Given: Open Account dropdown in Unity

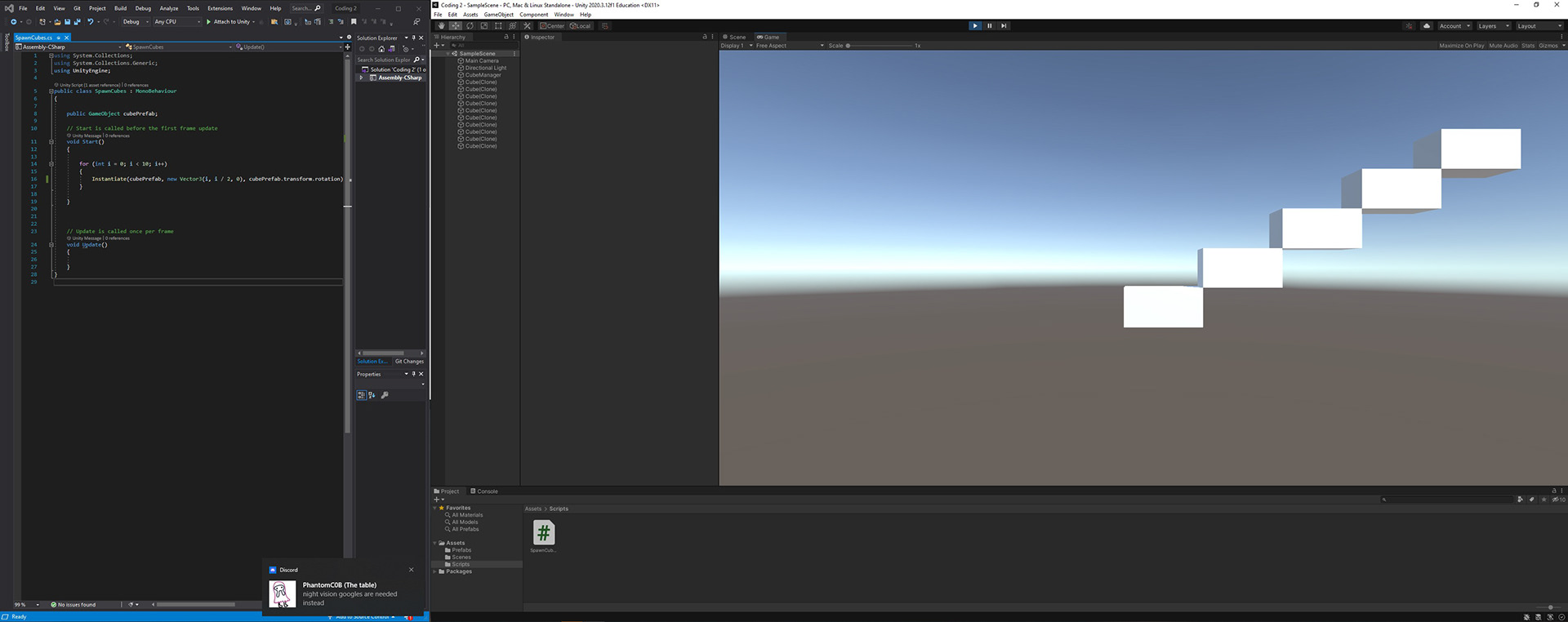Looking at the screenshot, I should pyautogui.click(x=1454, y=26).
